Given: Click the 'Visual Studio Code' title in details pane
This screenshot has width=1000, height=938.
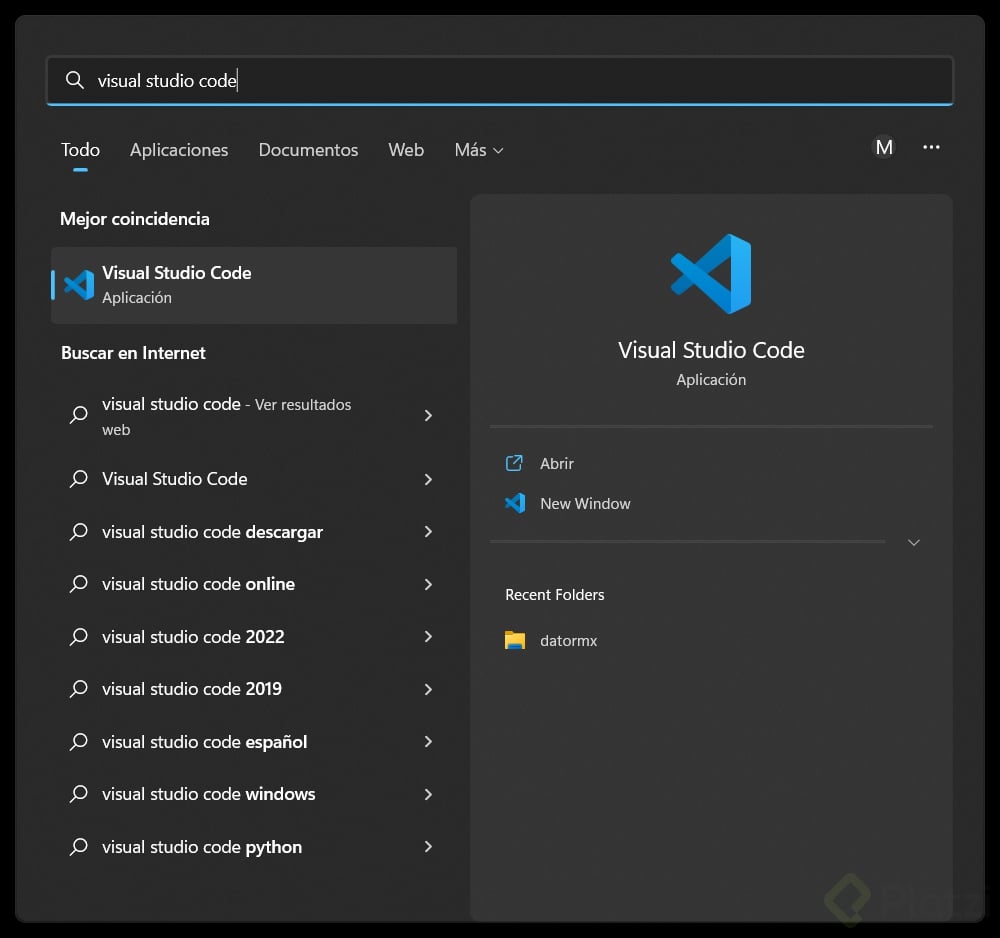Looking at the screenshot, I should [711, 350].
